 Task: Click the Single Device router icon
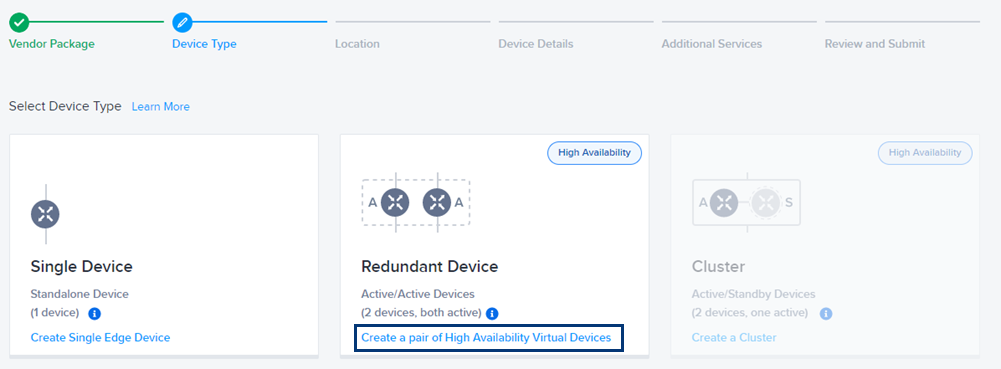tap(45, 215)
